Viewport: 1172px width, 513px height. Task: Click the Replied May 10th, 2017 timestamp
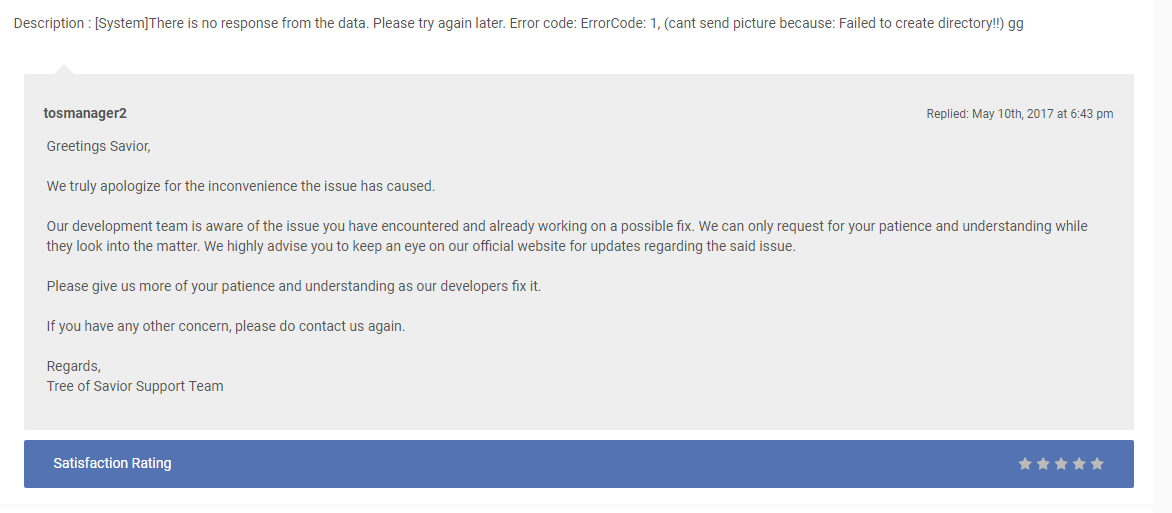(x=1019, y=114)
